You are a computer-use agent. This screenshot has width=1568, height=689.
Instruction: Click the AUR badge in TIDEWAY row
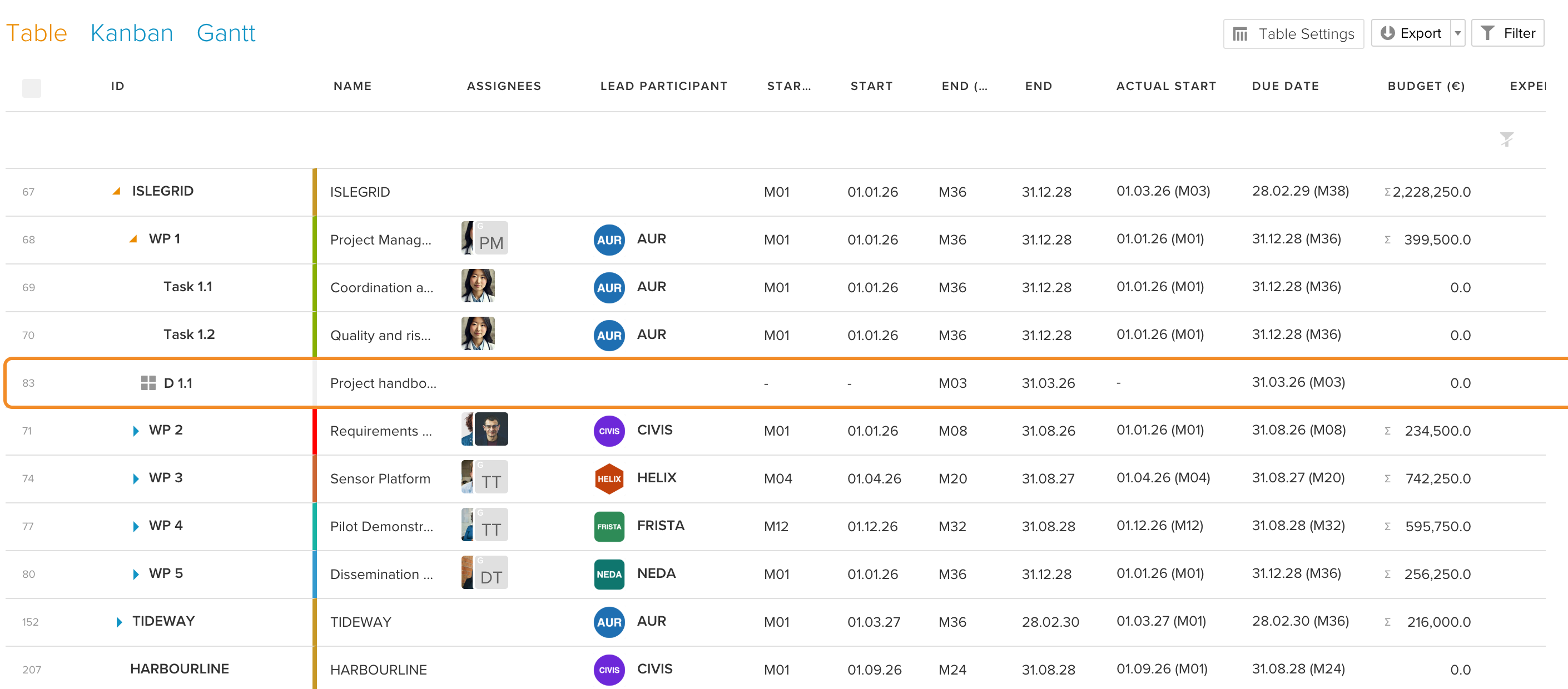tap(609, 622)
